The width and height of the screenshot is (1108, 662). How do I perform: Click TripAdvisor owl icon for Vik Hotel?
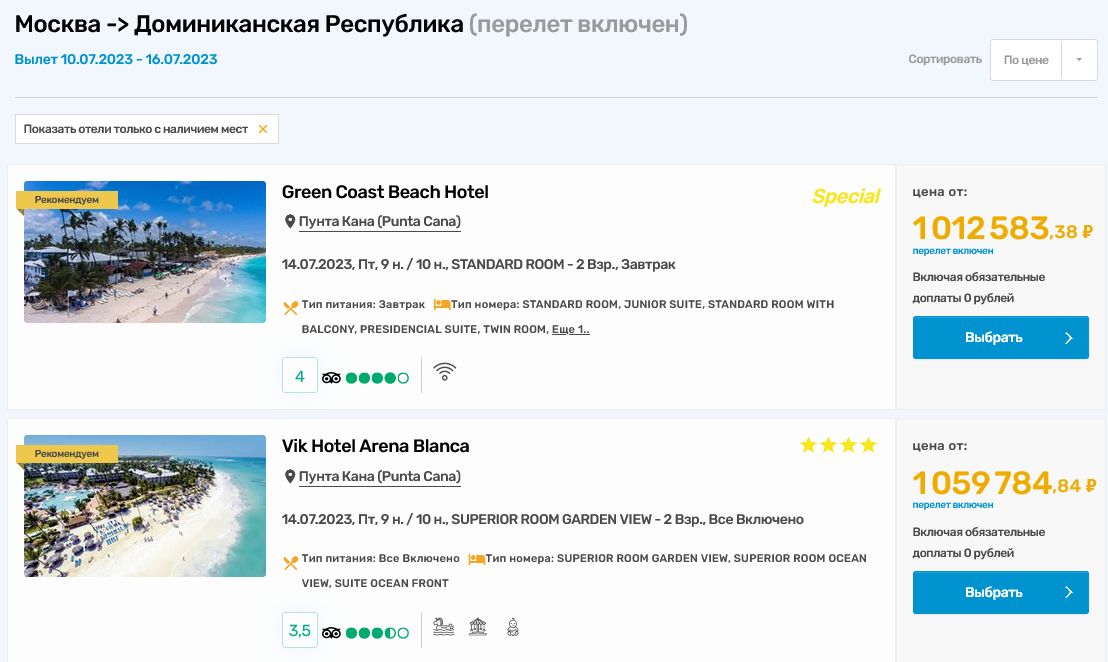[331, 633]
